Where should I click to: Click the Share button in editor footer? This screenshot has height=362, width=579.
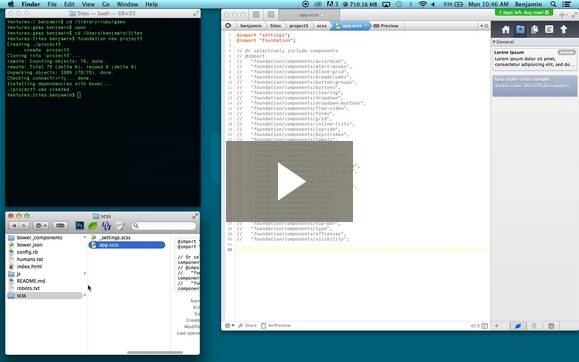tap(247, 325)
